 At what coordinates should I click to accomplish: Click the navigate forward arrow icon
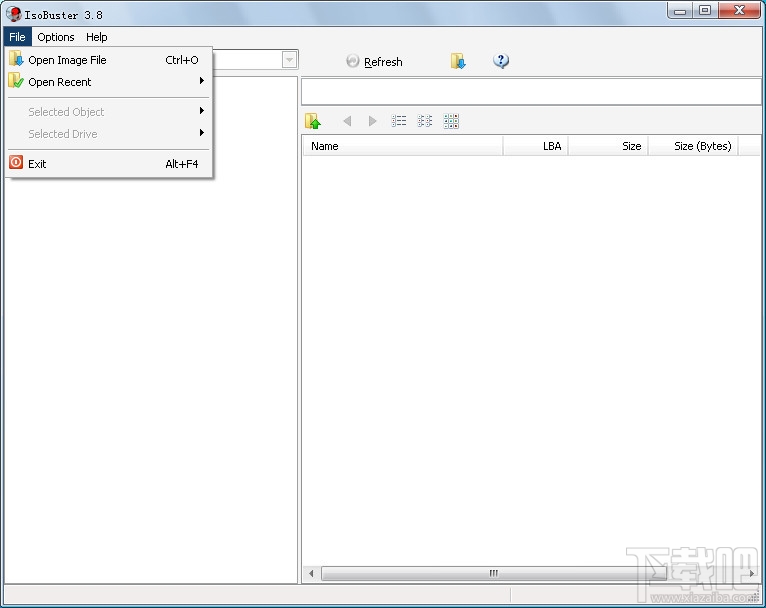point(372,121)
